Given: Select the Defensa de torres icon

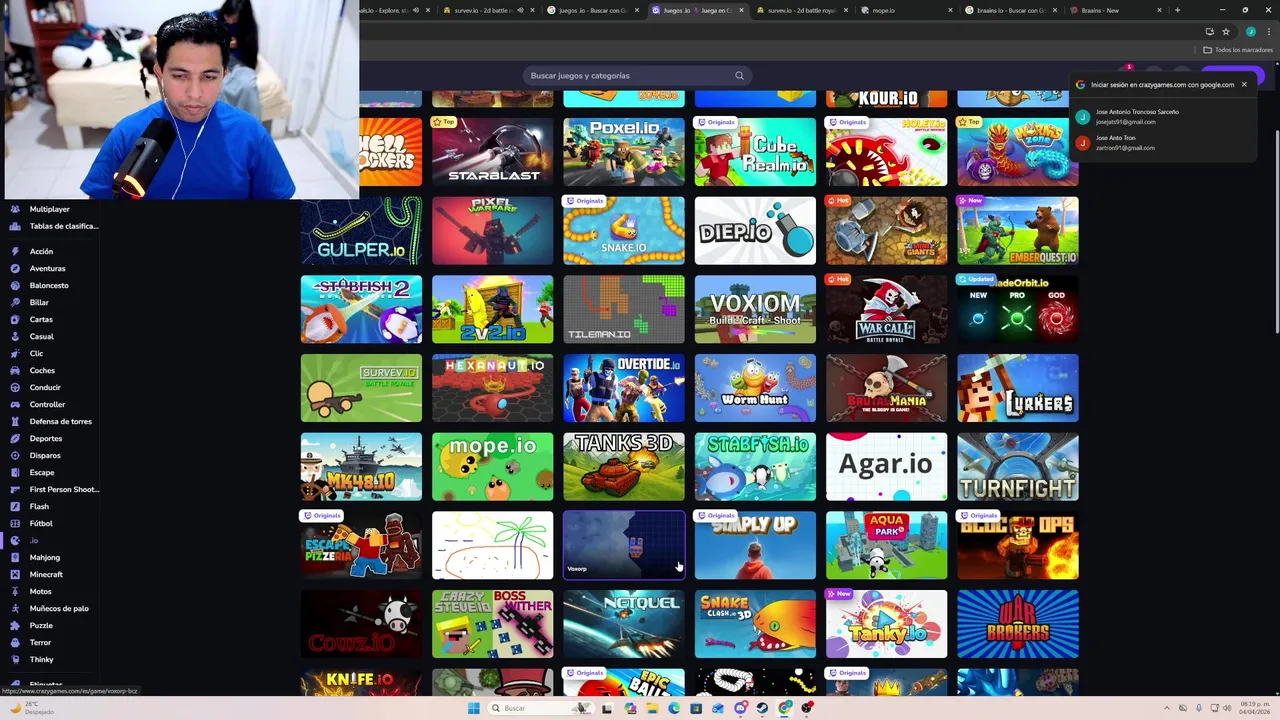Looking at the screenshot, I should pos(15,421).
